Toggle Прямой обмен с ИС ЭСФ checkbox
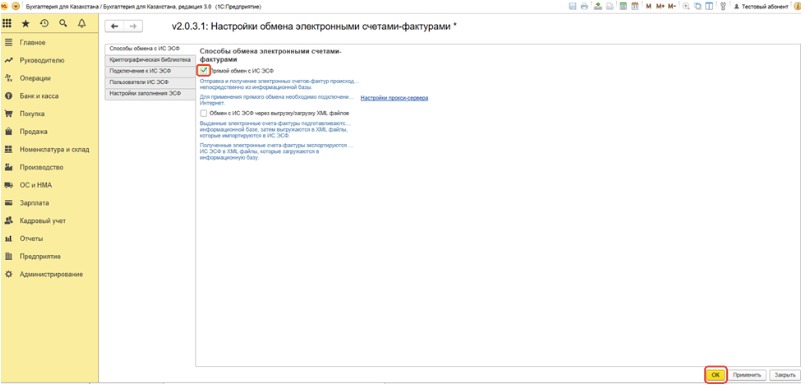This screenshot has height=385, width=805. point(204,70)
